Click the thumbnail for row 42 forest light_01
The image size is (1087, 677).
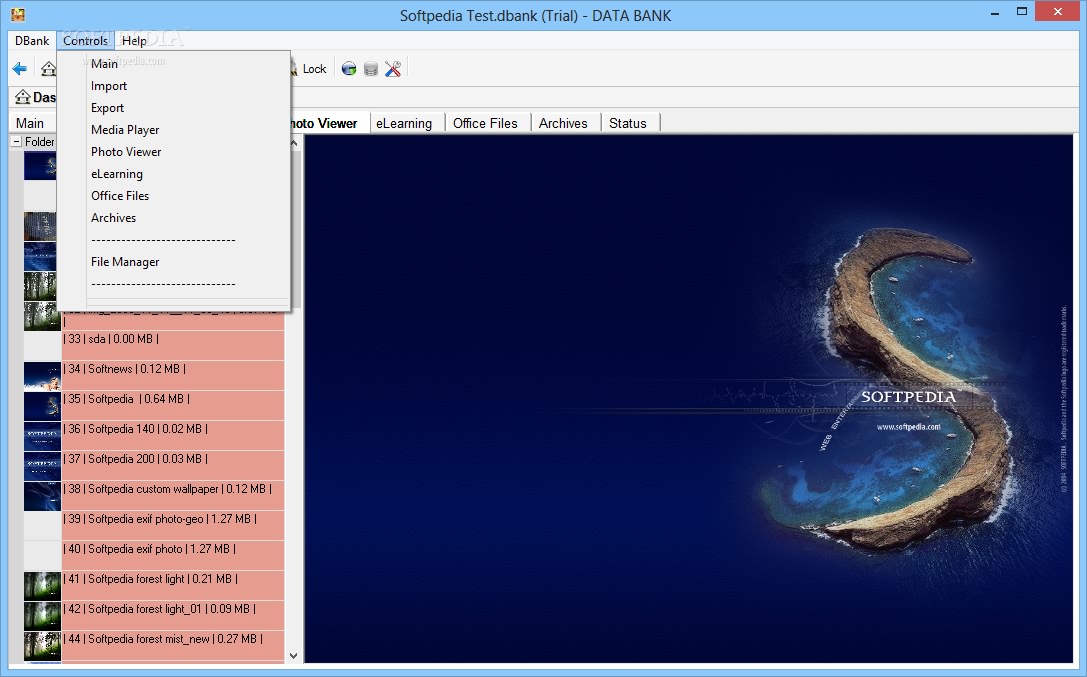click(42, 615)
